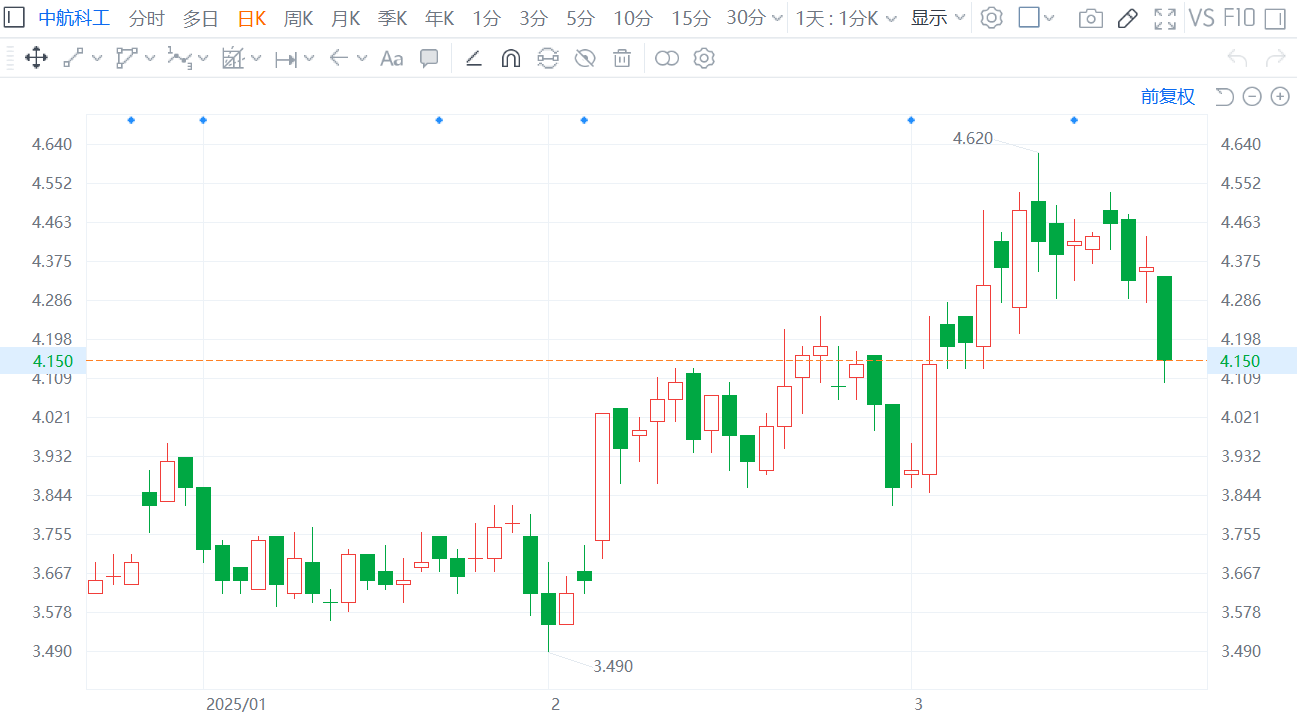Toggle the left sidebar panel icon

pyautogui.click(x=15, y=18)
